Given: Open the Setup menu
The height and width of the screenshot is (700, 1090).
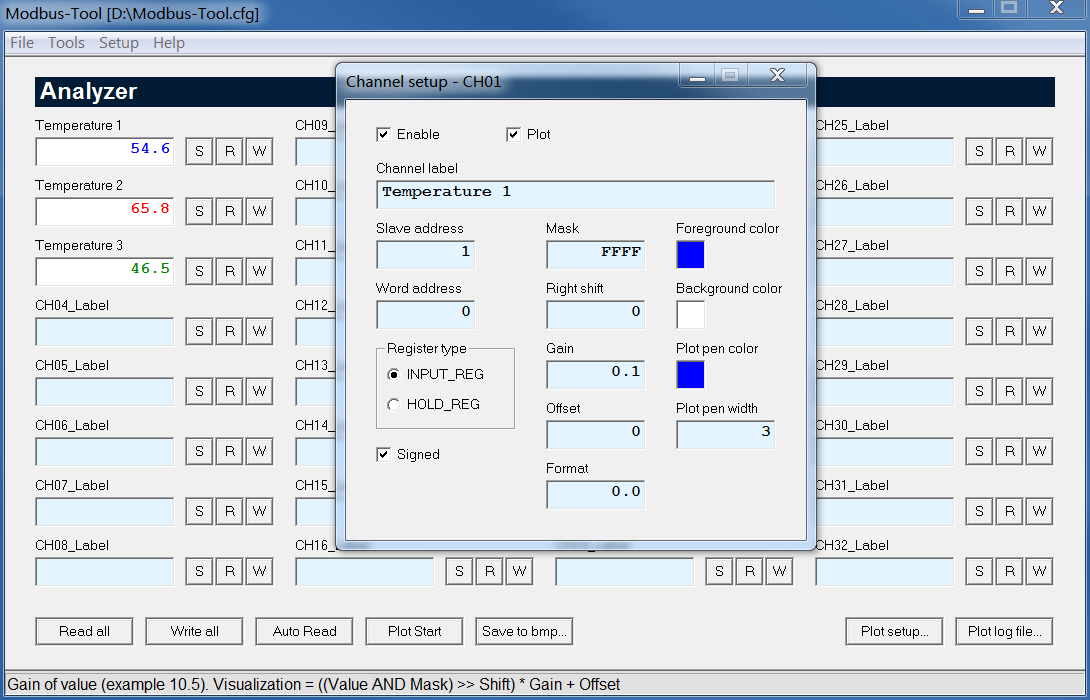Looking at the screenshot, I should coord(118,42).
